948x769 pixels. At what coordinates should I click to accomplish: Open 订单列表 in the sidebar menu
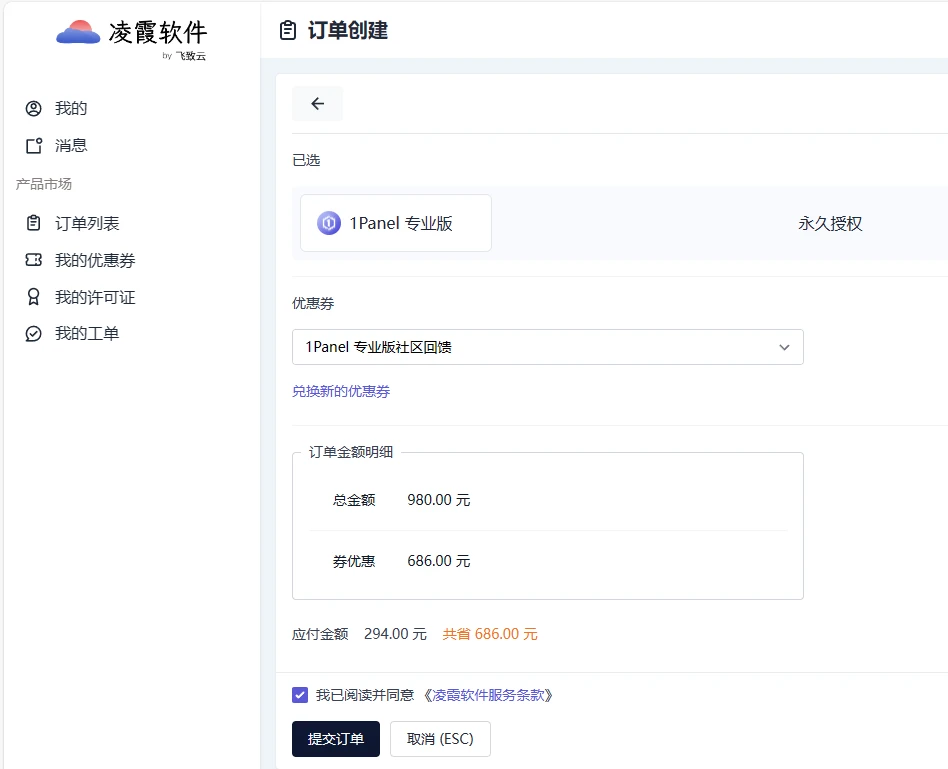click(x=87, y=224)
